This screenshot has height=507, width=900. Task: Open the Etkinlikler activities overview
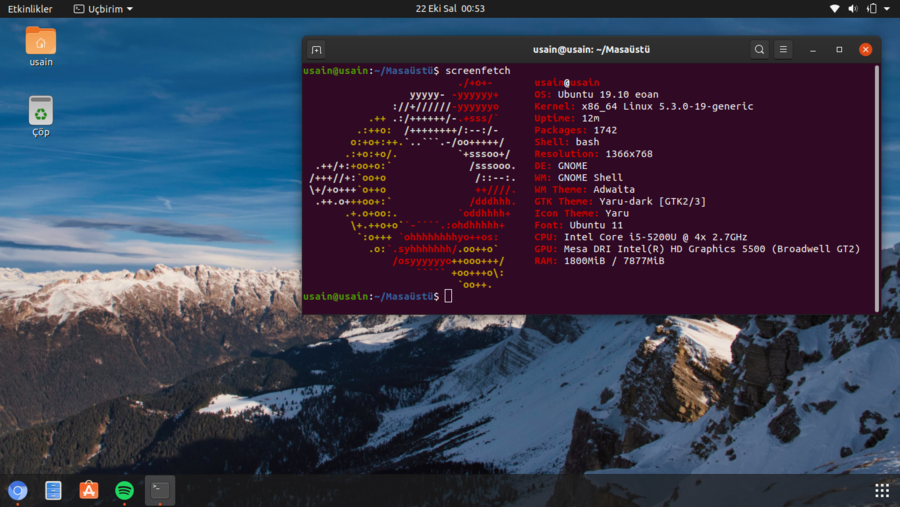click(x=30, y=9)
